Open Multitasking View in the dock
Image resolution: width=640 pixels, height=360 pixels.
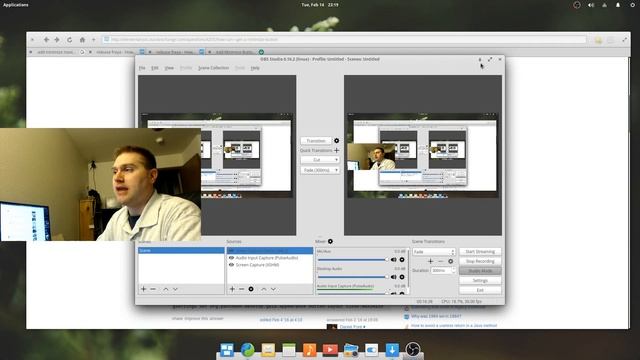click(x=227, y=350)
